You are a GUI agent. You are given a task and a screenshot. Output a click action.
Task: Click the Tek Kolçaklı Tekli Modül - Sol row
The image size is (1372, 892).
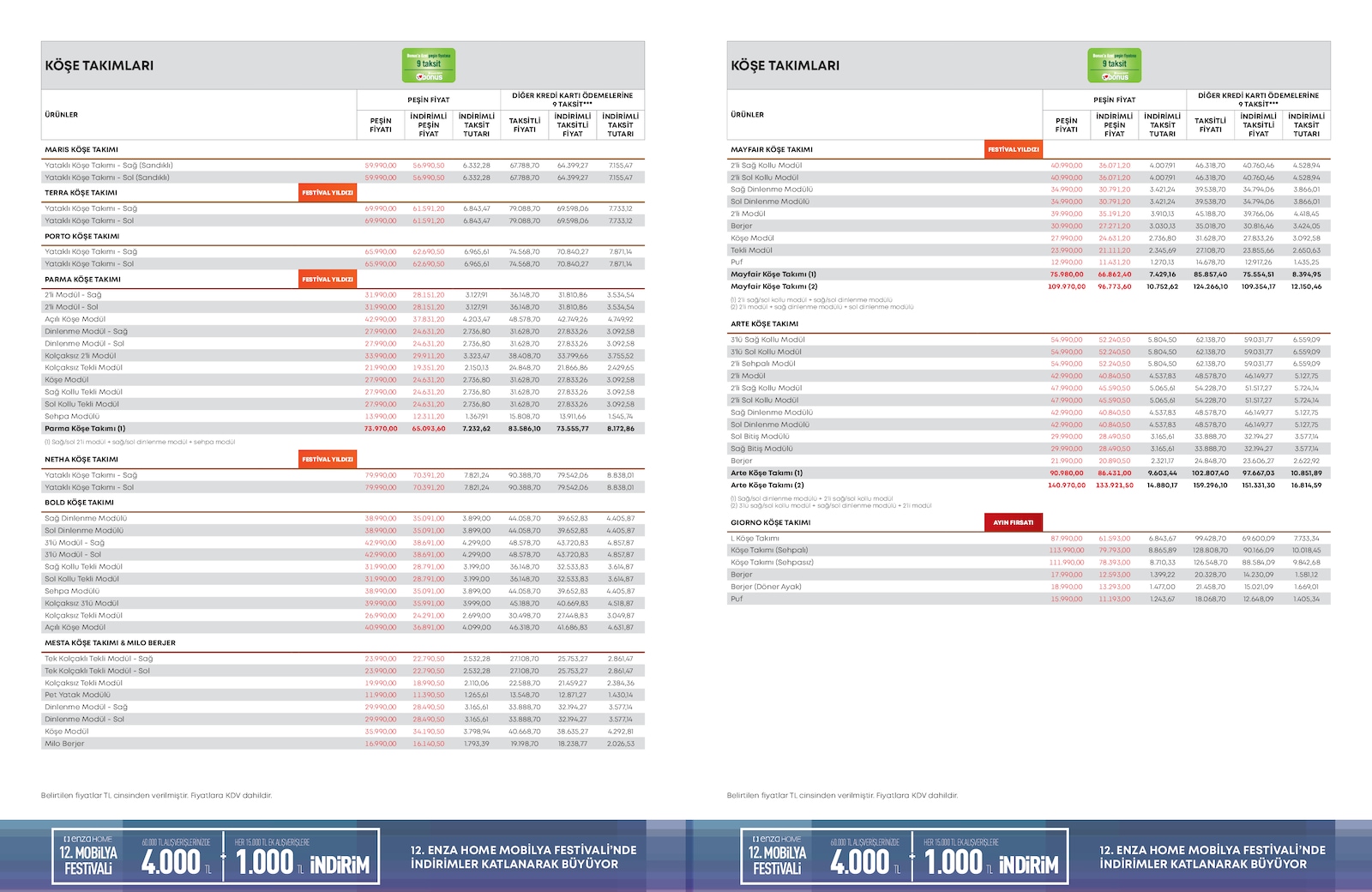(343, 671)
